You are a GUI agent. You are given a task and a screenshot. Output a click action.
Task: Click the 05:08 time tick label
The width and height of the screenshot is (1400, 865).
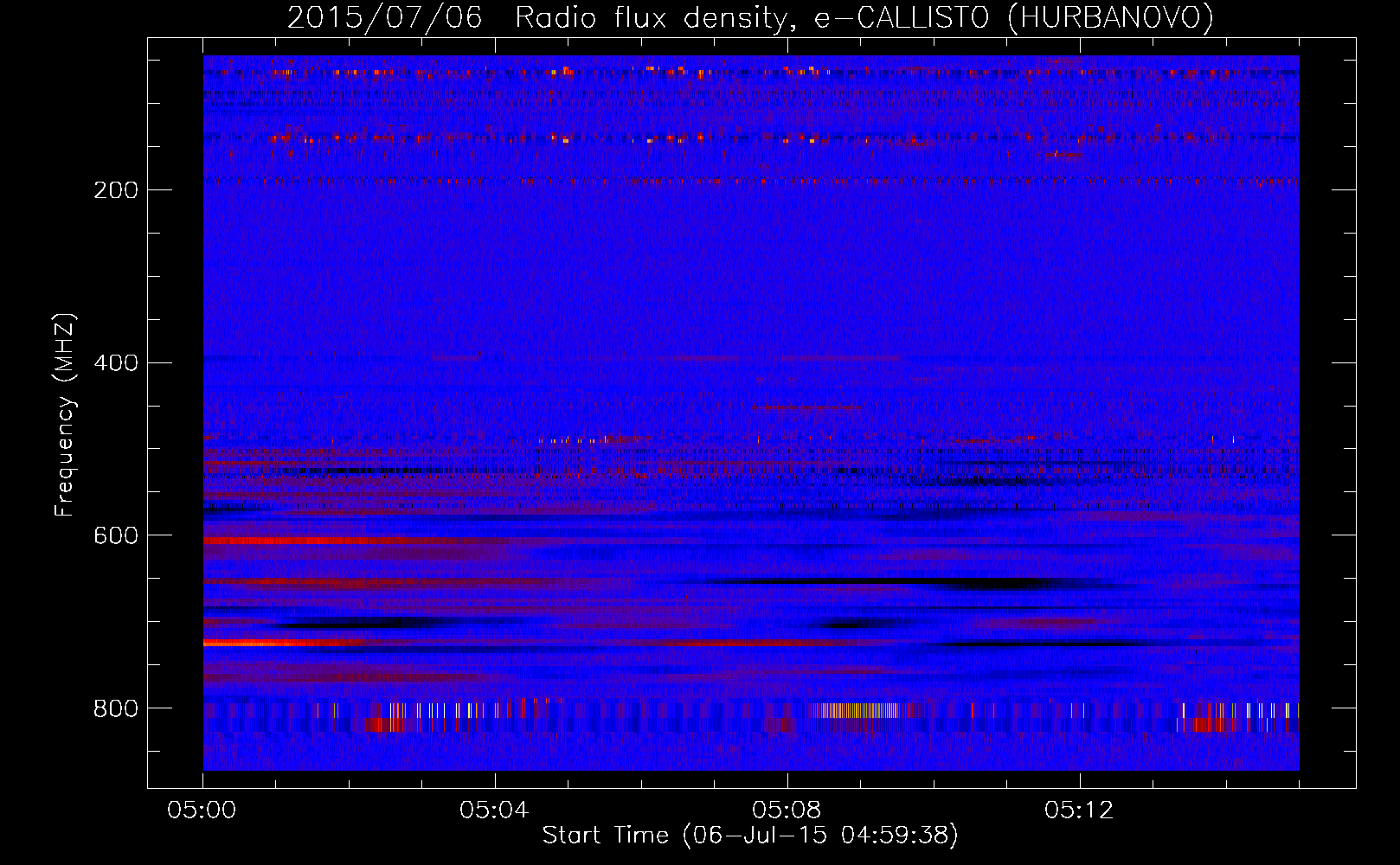pos(787,811)
